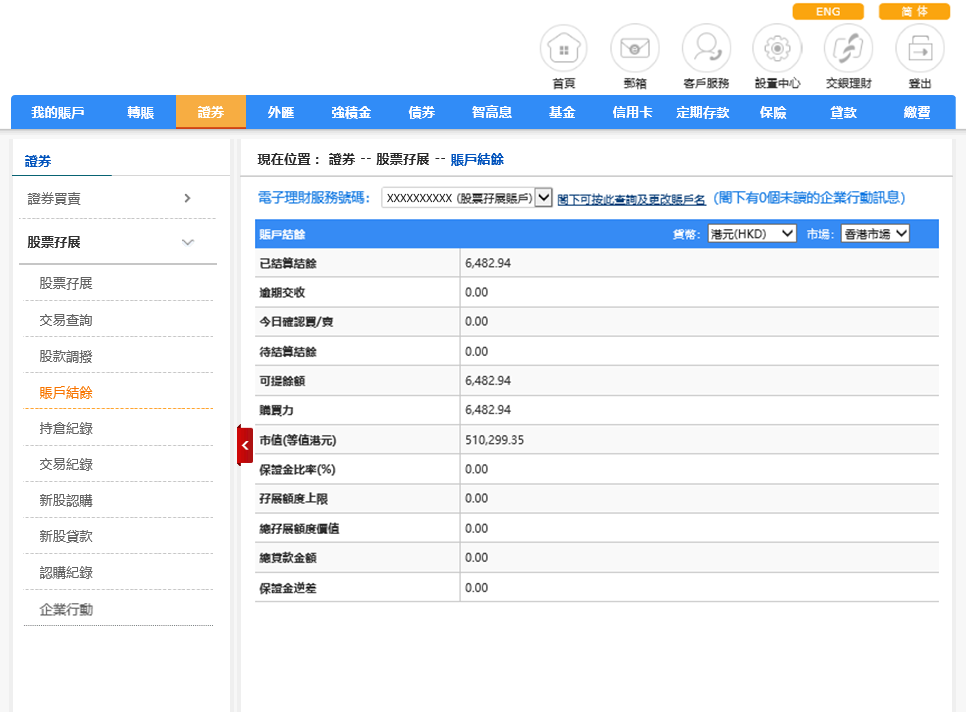The width and height of the screenshot is (966, 712).
Task: Click the 交銀理財 wealth management icon
Action: pos(848,48)
